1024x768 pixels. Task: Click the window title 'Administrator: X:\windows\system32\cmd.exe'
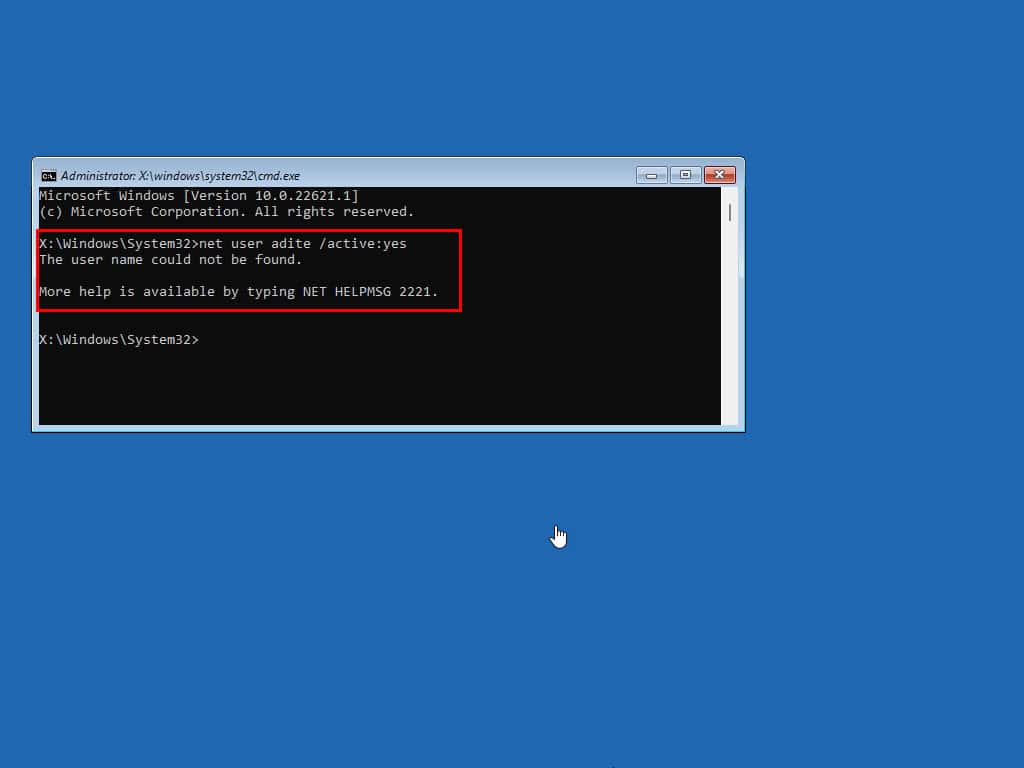point(180,176)
